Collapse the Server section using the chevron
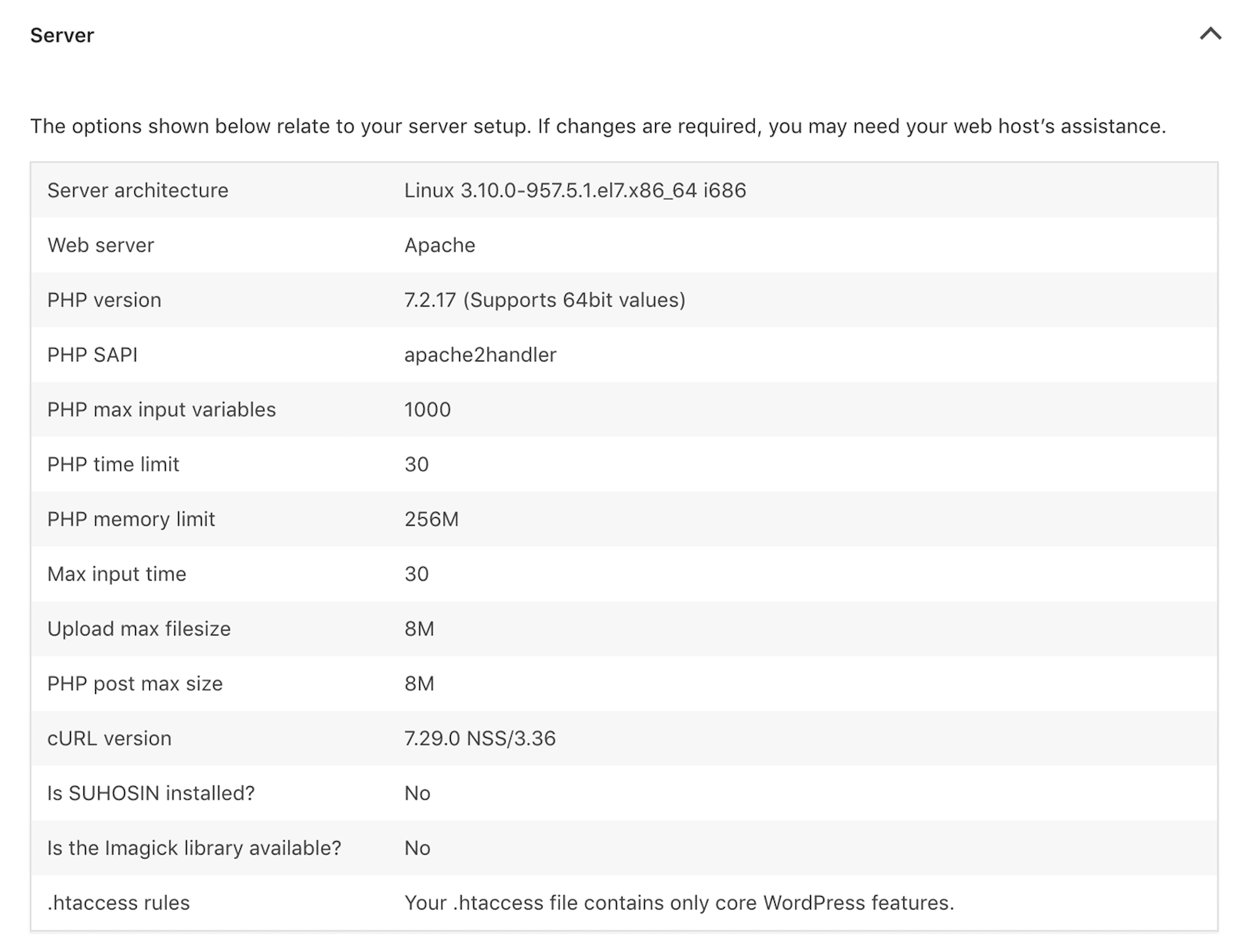This screenshot has height=952, width=1250. pos(1210,35)
